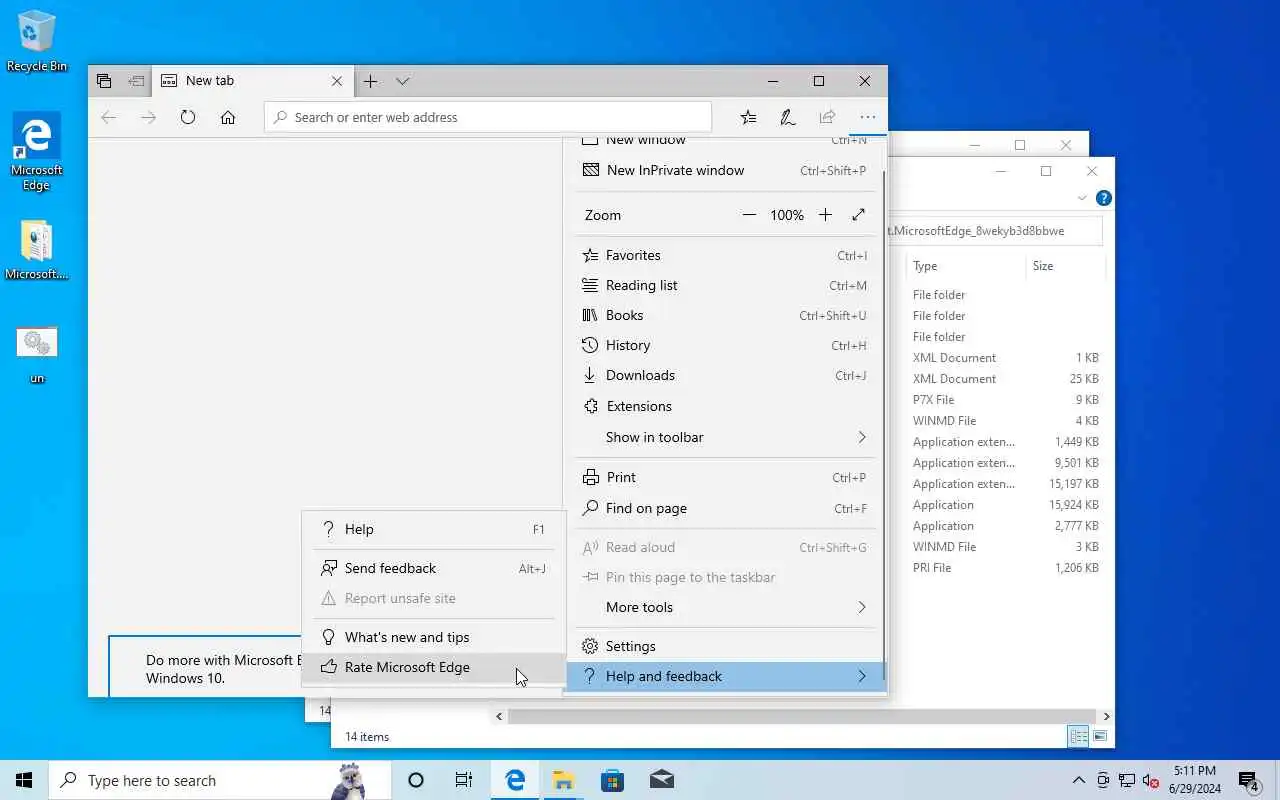Open Settings from the menu
This screenshot has height=800, width=1280.
725,646
